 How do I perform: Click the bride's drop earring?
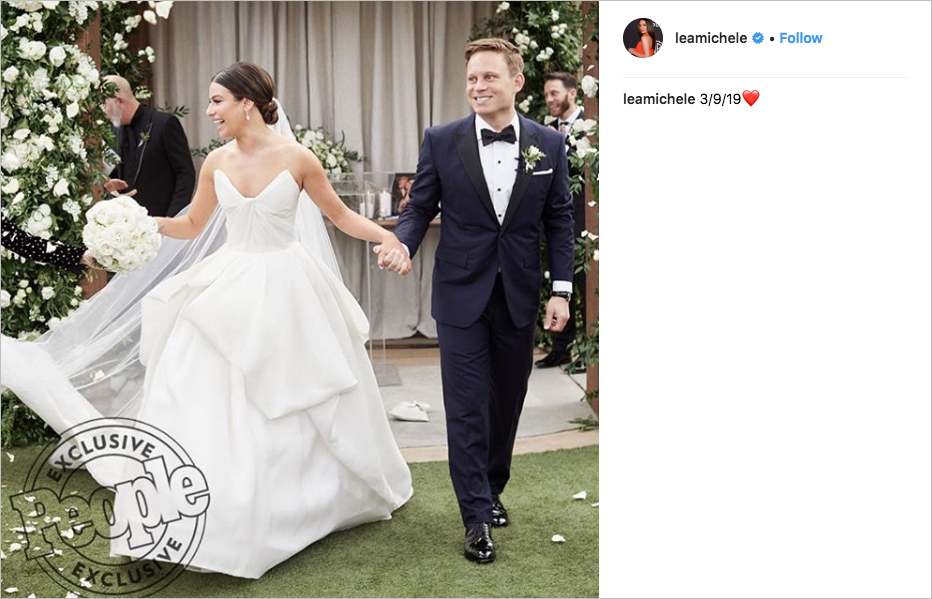coord(247,114)
